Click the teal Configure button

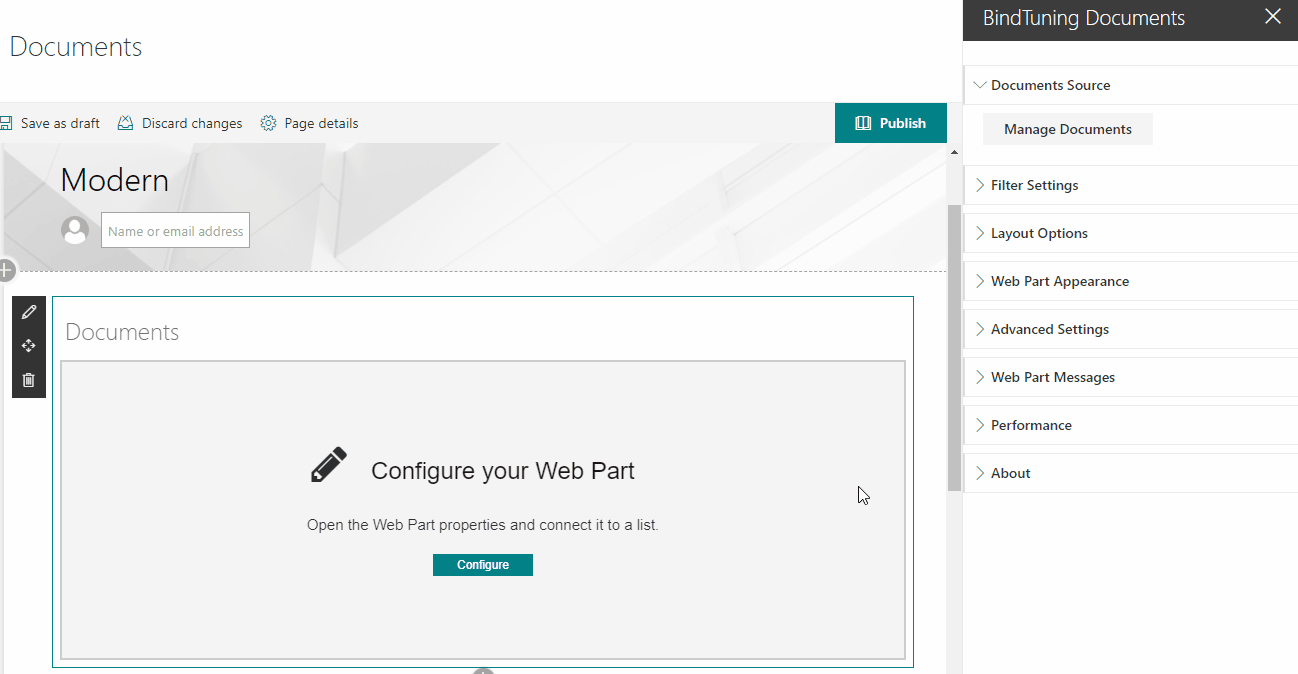(483, 565)
